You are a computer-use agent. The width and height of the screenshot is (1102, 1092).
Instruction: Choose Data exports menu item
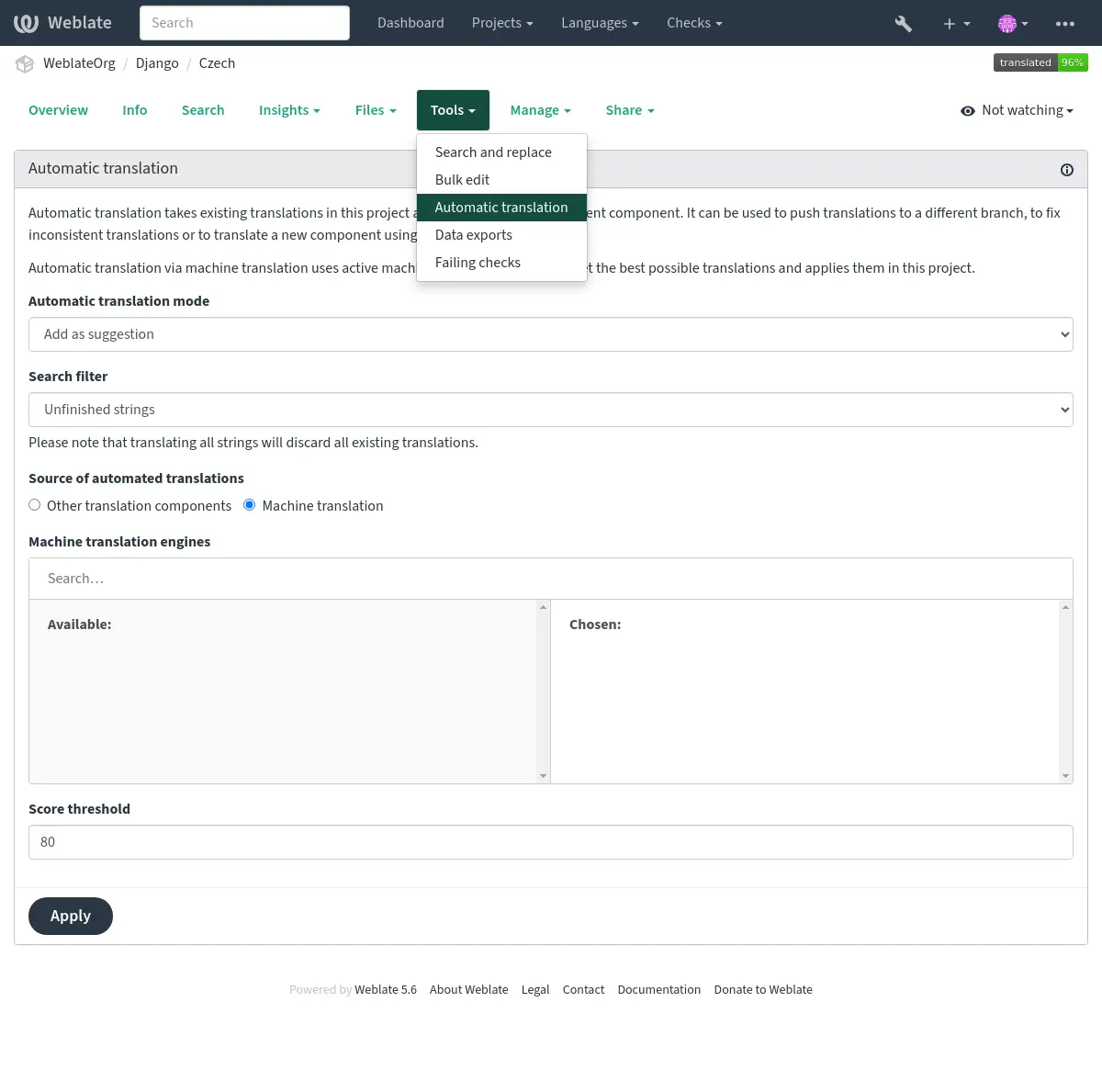click(x=501, y=235)
